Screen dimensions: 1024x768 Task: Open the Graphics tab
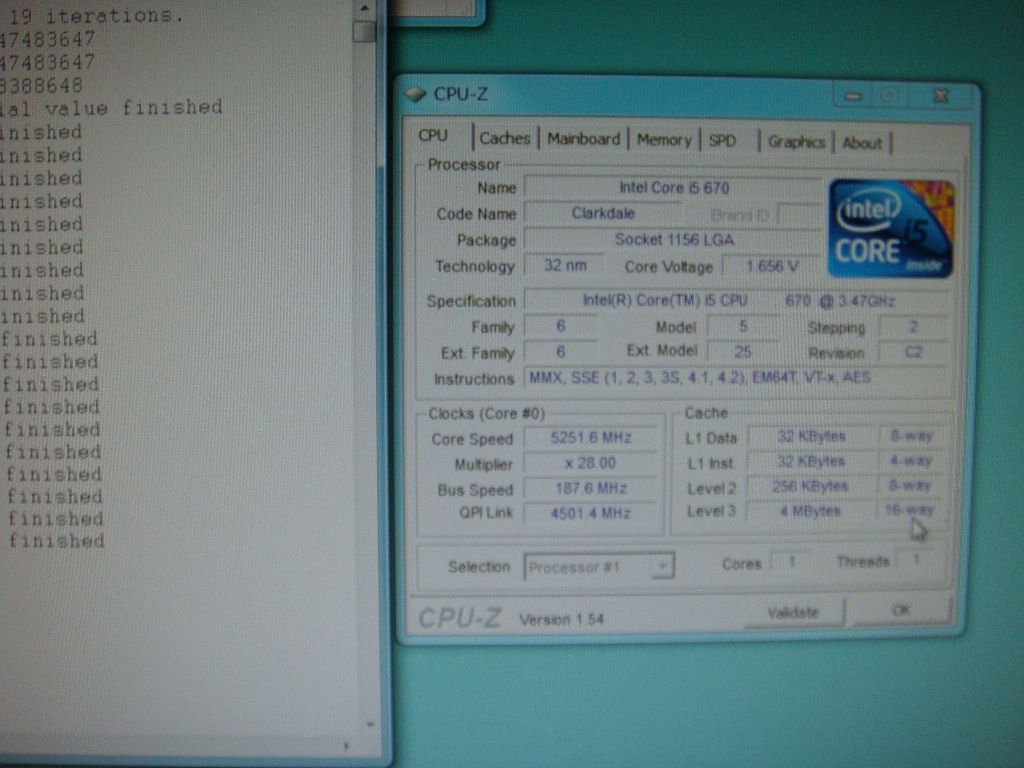click(797, 142)
